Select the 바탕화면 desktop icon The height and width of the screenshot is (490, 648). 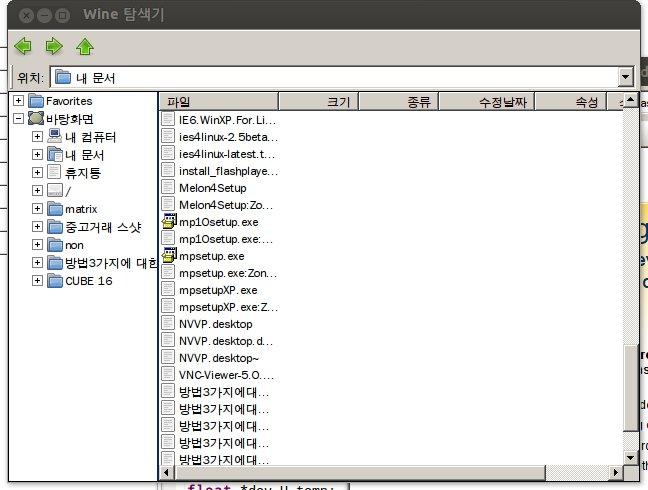click(36, 118)
